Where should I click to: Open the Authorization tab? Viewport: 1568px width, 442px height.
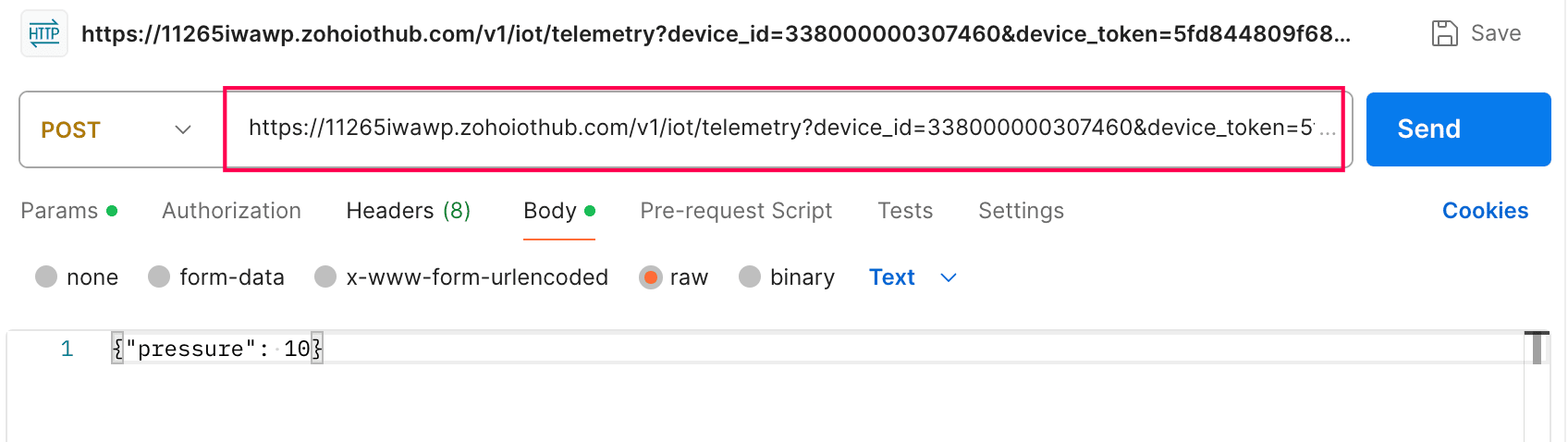(x=231, y=211)
